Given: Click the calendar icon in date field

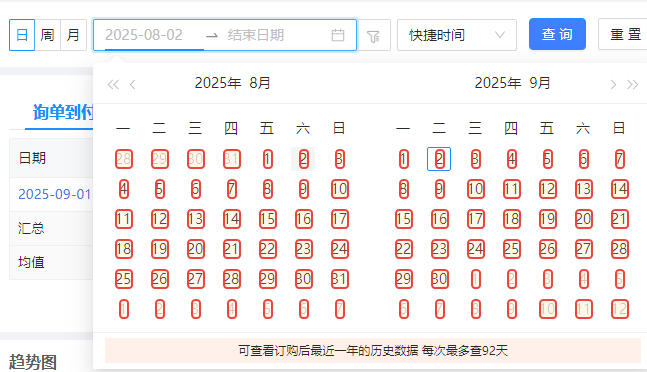Looking at the screenshot, I should tap(338, 35).
